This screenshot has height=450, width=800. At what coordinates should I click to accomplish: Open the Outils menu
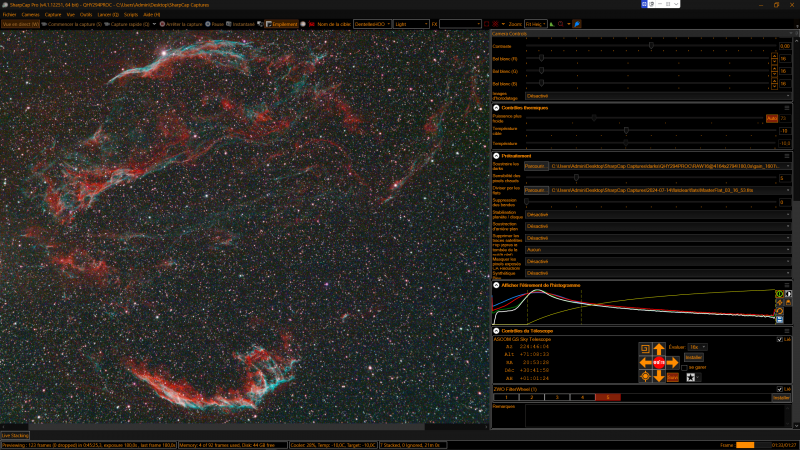click(86, 15)
